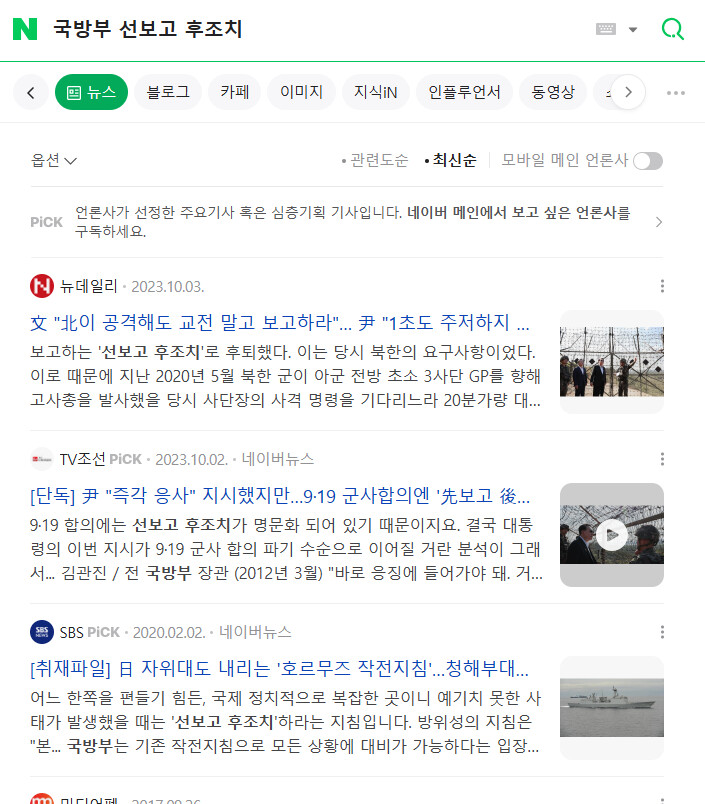
Task: Open more options for the 뉴데일리 article
Action: pos(662,286)
